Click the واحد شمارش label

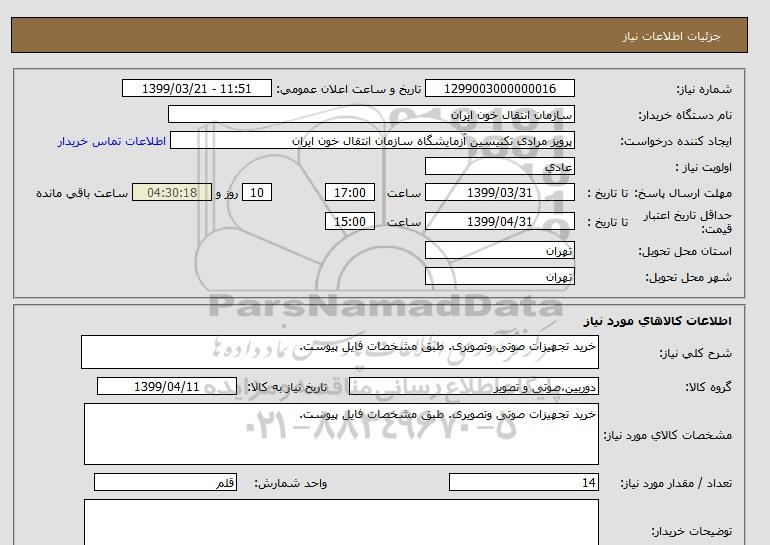291,484
